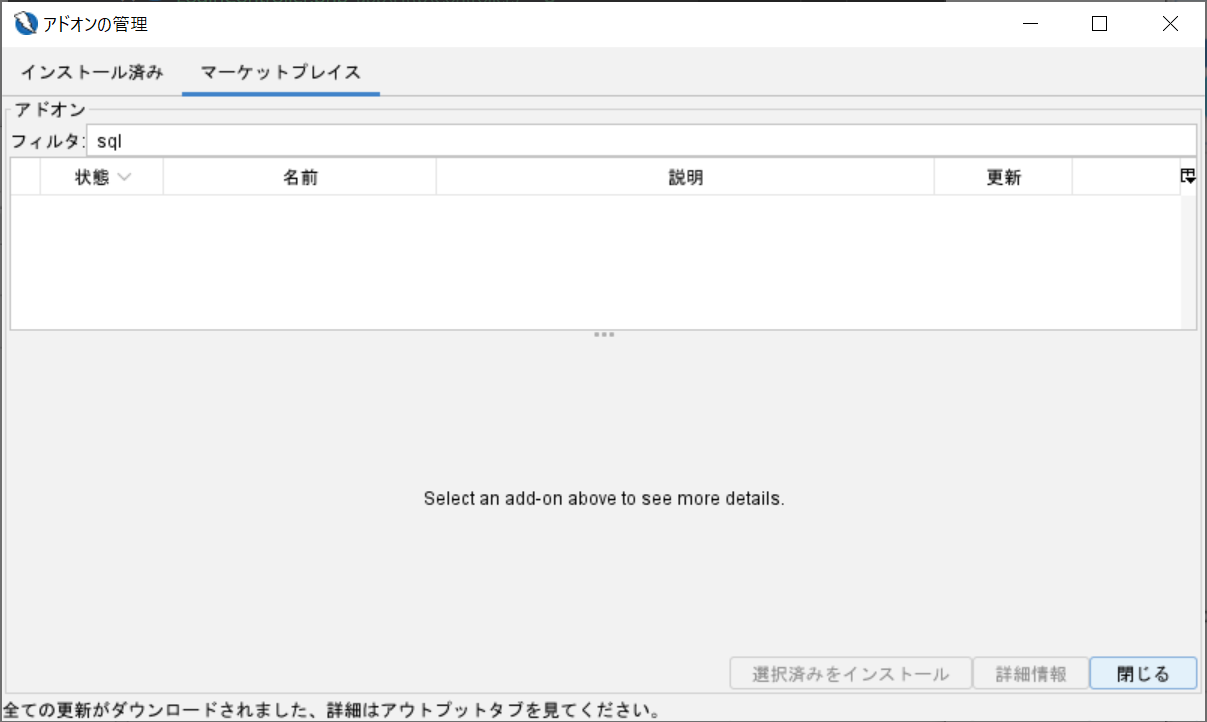Minimize the アドオンの管理 window
Viewport: 1207px width, 722px height.
click(x=1029, y=24)
